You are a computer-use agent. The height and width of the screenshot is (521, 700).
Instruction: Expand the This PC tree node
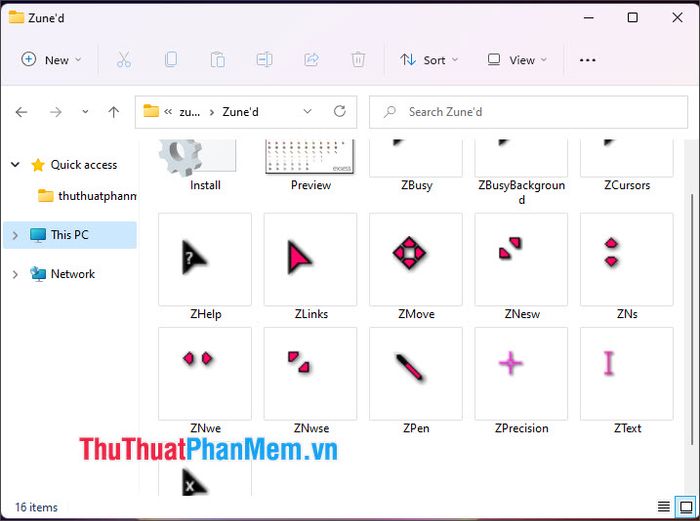[x=15, y=235]
